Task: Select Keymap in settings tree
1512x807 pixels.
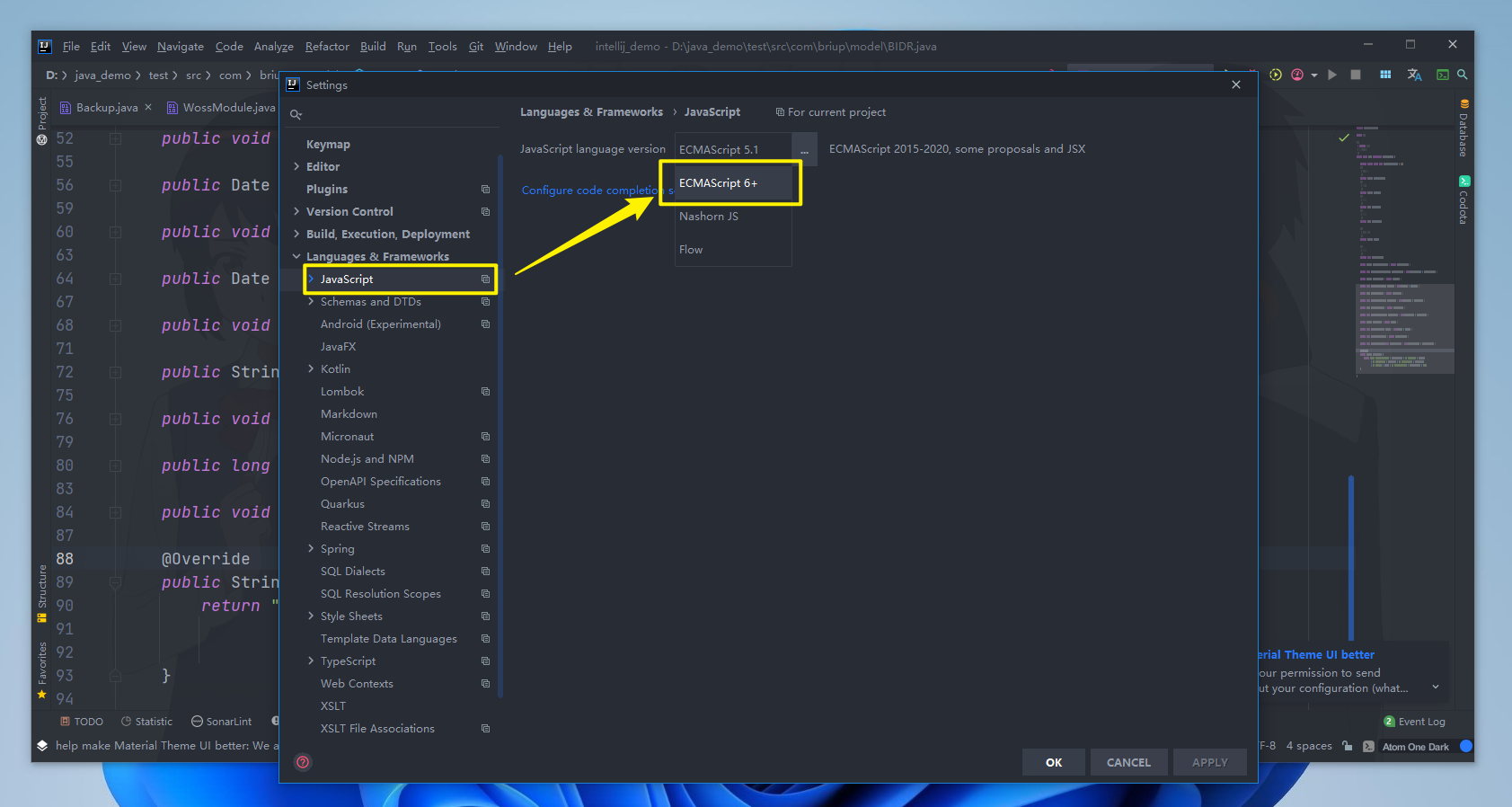Action: (328, 145)
